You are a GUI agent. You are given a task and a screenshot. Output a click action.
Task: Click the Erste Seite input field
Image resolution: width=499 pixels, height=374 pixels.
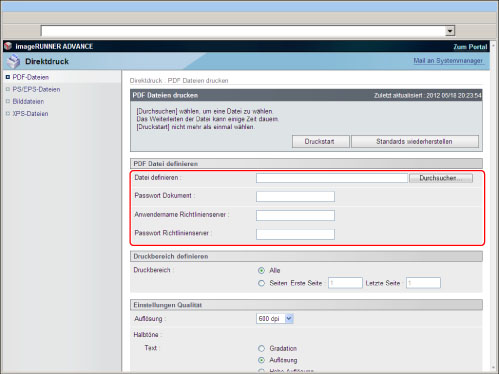pos(345,283)
